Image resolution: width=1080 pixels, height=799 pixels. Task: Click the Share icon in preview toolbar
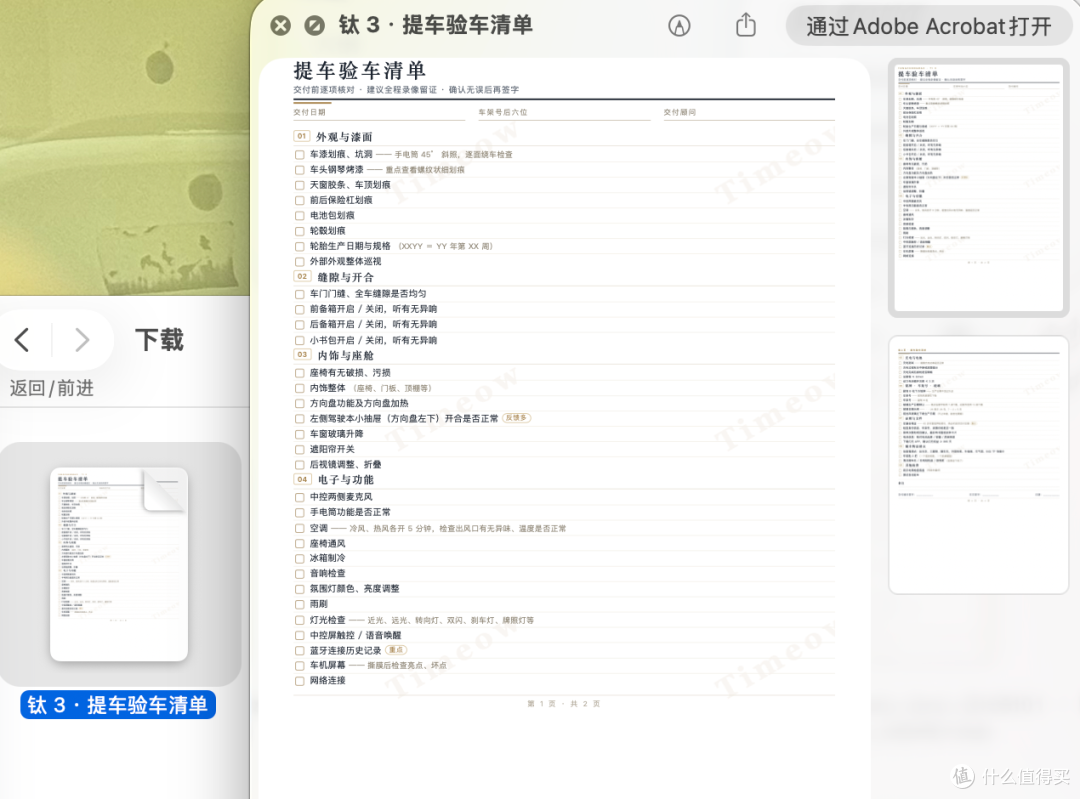point(746,25)
